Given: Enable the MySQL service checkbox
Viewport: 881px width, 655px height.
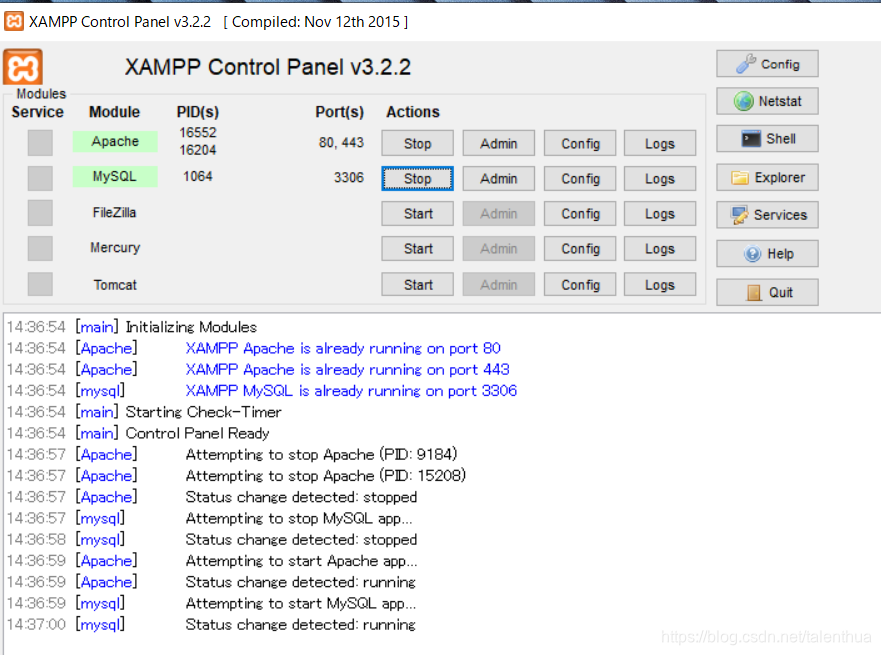Looking at the screenshot, I should pyautogui.click(x=38, y=177).
